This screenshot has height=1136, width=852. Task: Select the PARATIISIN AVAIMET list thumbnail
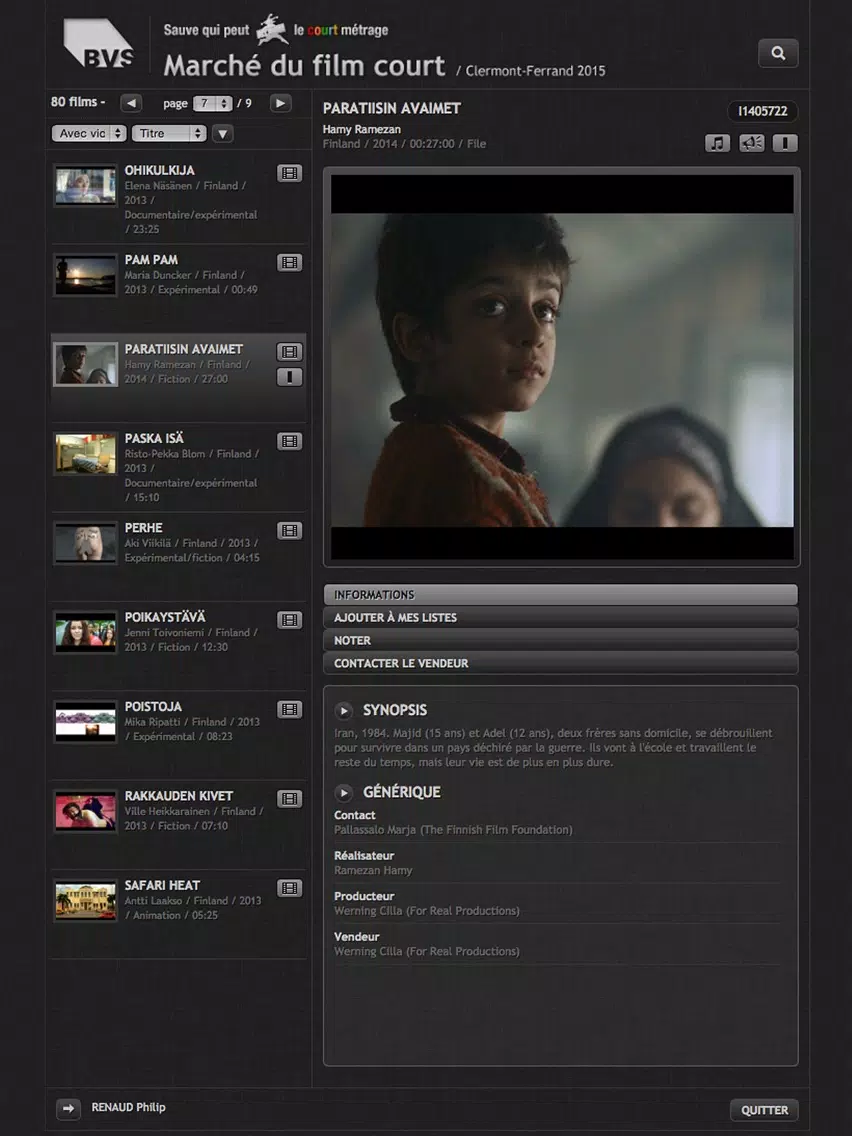pyautogui.click(x=85, y=364)
